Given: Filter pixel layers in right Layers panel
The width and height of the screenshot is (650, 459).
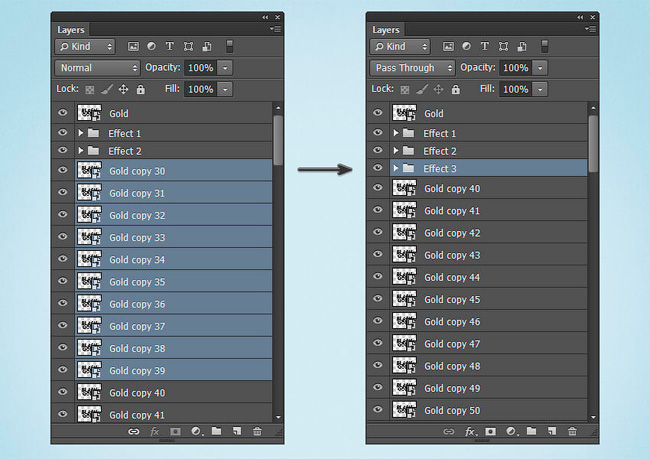Looking at the screenshot, I should pyautogui.click(x=448, y=46).
